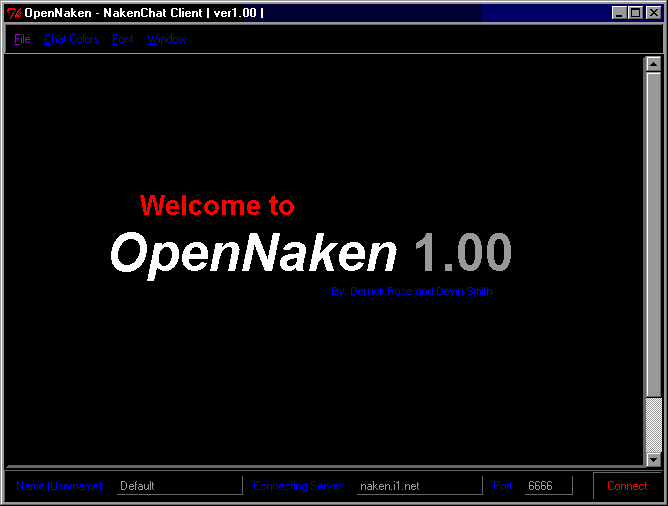
Task: Click the gray '1.00' version text
Action: click(x=463, y=252)
